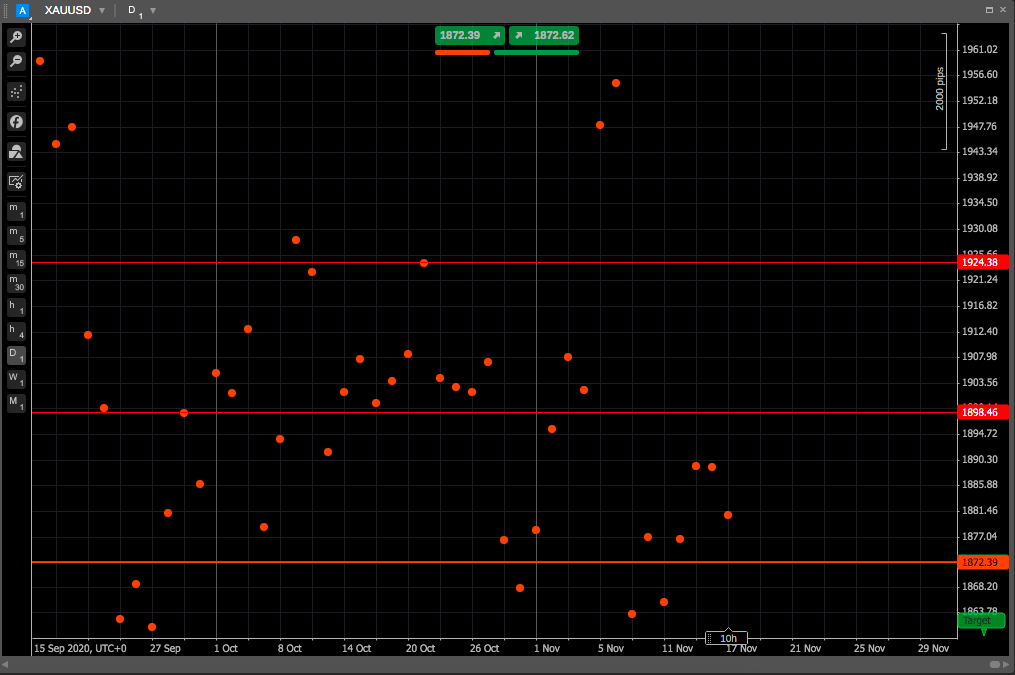Click the 1872.39 current price label
This screenshot has height=675, width=1015.
coord(983,562)
